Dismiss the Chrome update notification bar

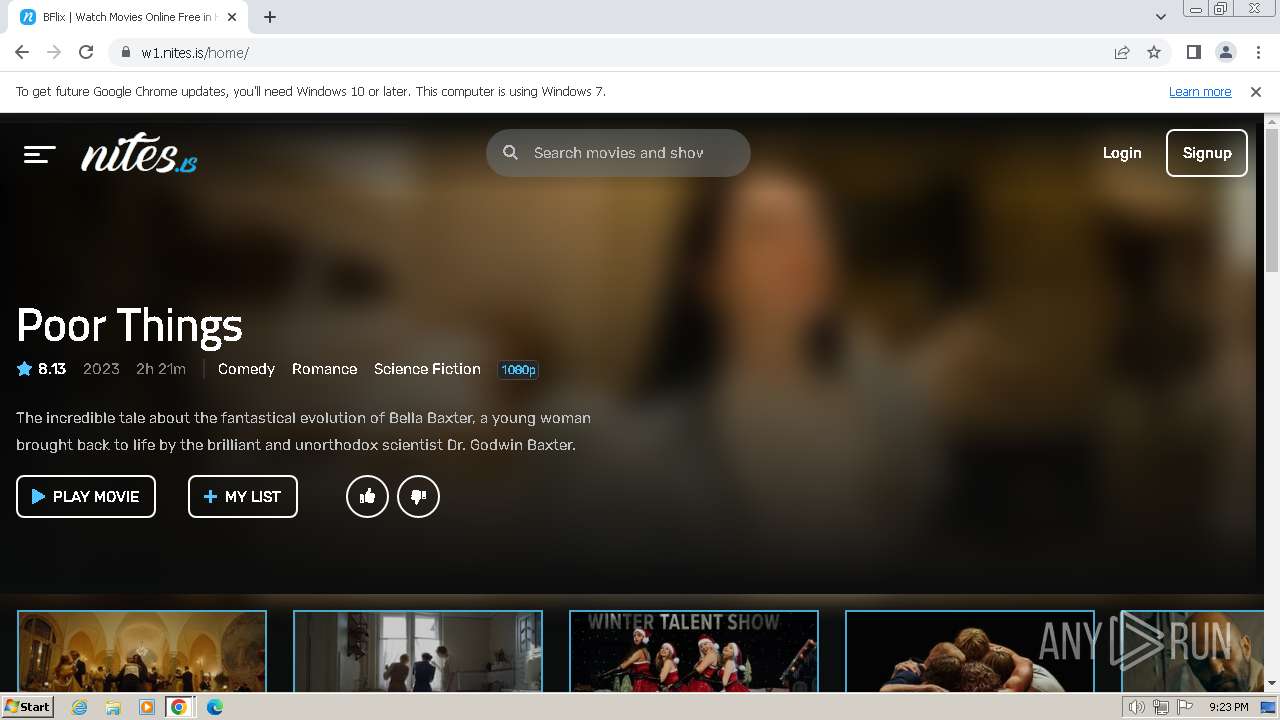tap(1256, 91)
